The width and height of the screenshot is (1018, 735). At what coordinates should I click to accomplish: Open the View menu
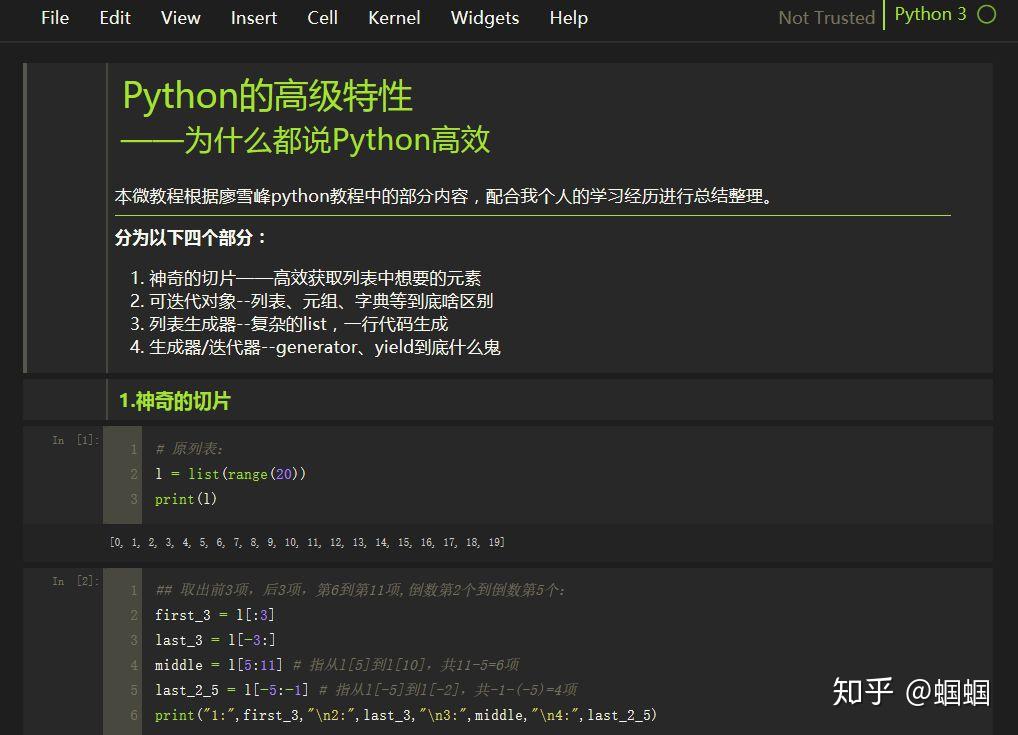[x=180, y=18]
